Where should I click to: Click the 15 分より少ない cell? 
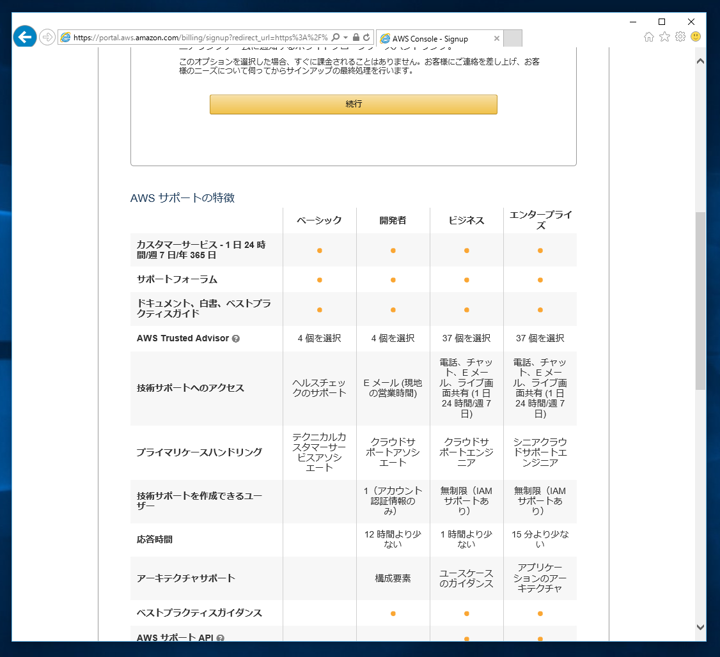click(540, 539)
